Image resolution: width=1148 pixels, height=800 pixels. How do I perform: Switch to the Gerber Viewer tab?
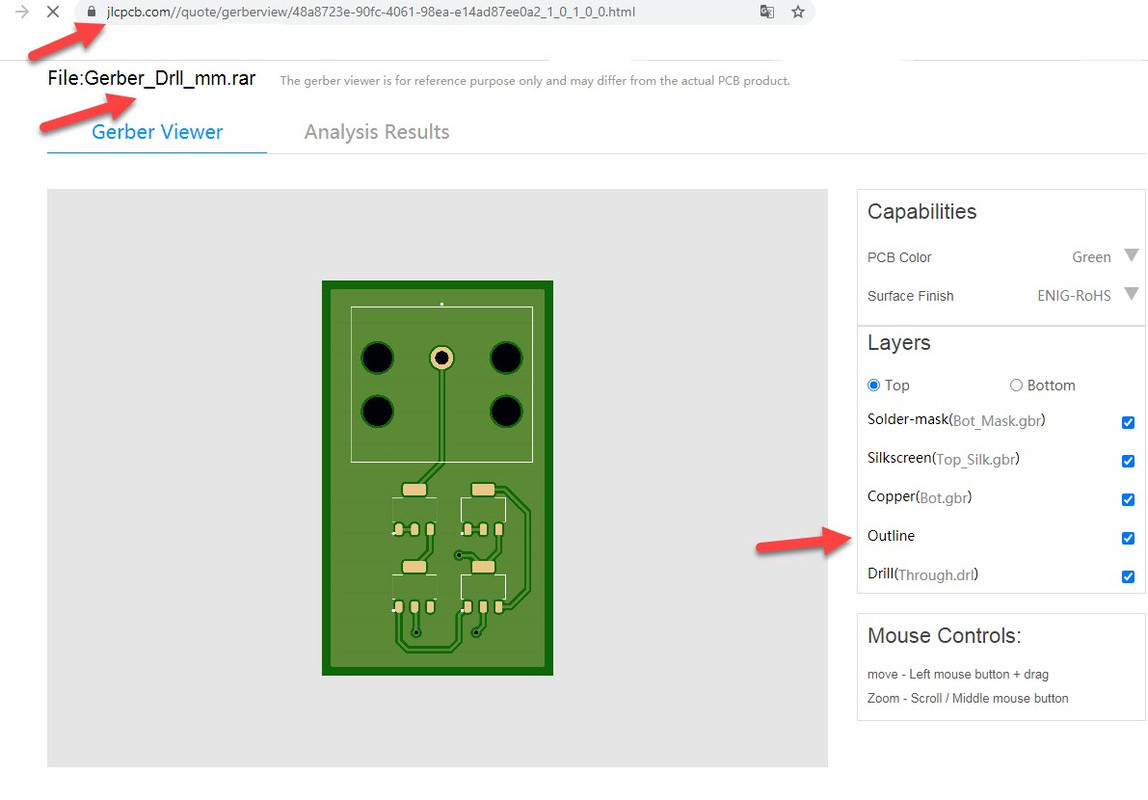(x=157, y=132)
